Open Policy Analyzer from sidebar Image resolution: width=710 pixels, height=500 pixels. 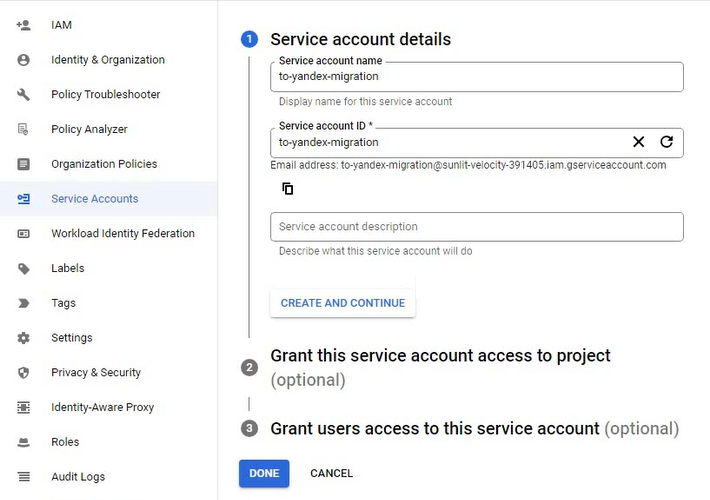[x=89, y=129]
